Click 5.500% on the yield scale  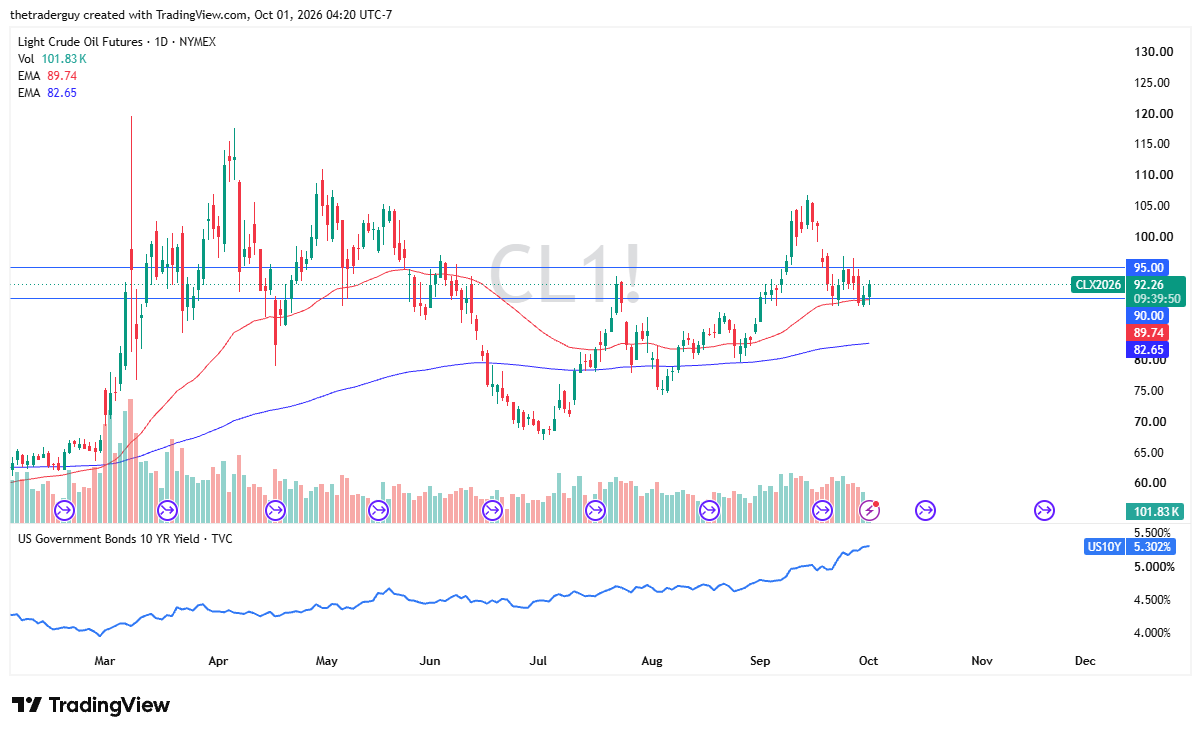coord(1153,534)
